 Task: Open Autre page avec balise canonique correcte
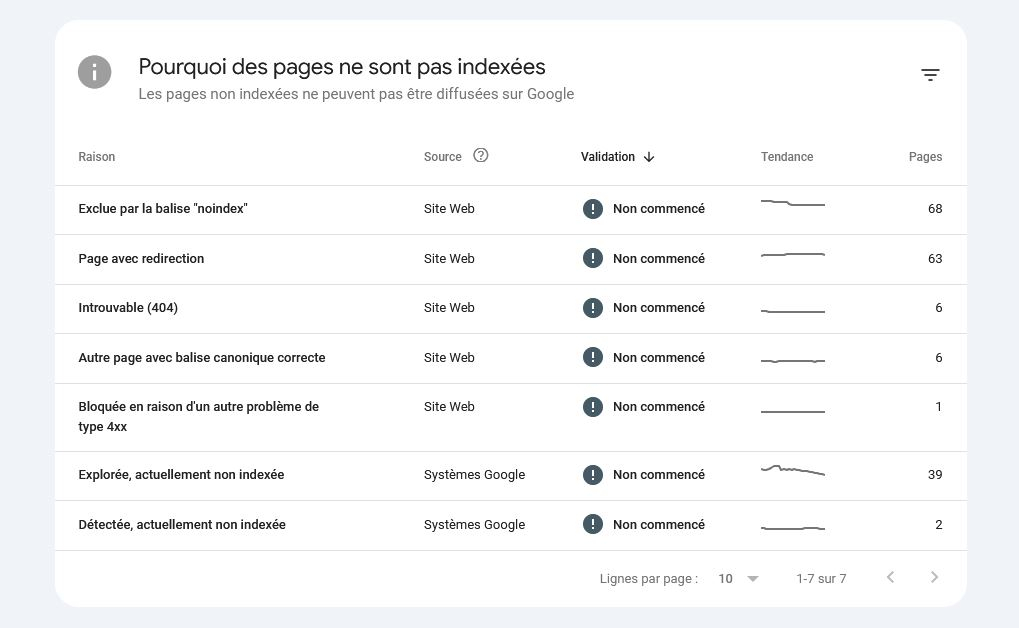[x=511, y=358]
